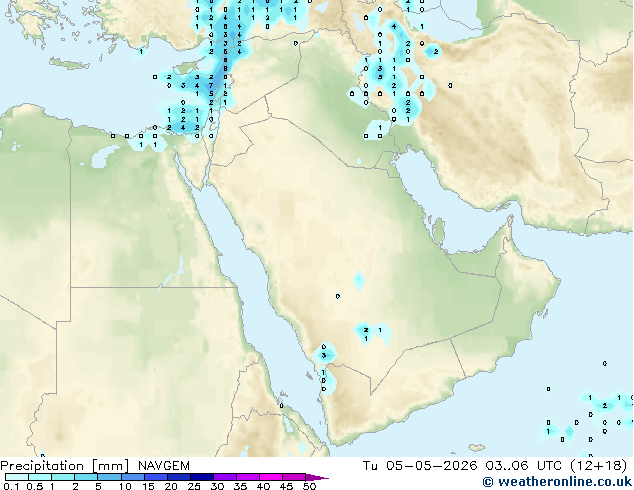The width and height of the screenshot is (634, 490).
Task: Click the 1–2 mm legend swatch
Action: (63, 477)
